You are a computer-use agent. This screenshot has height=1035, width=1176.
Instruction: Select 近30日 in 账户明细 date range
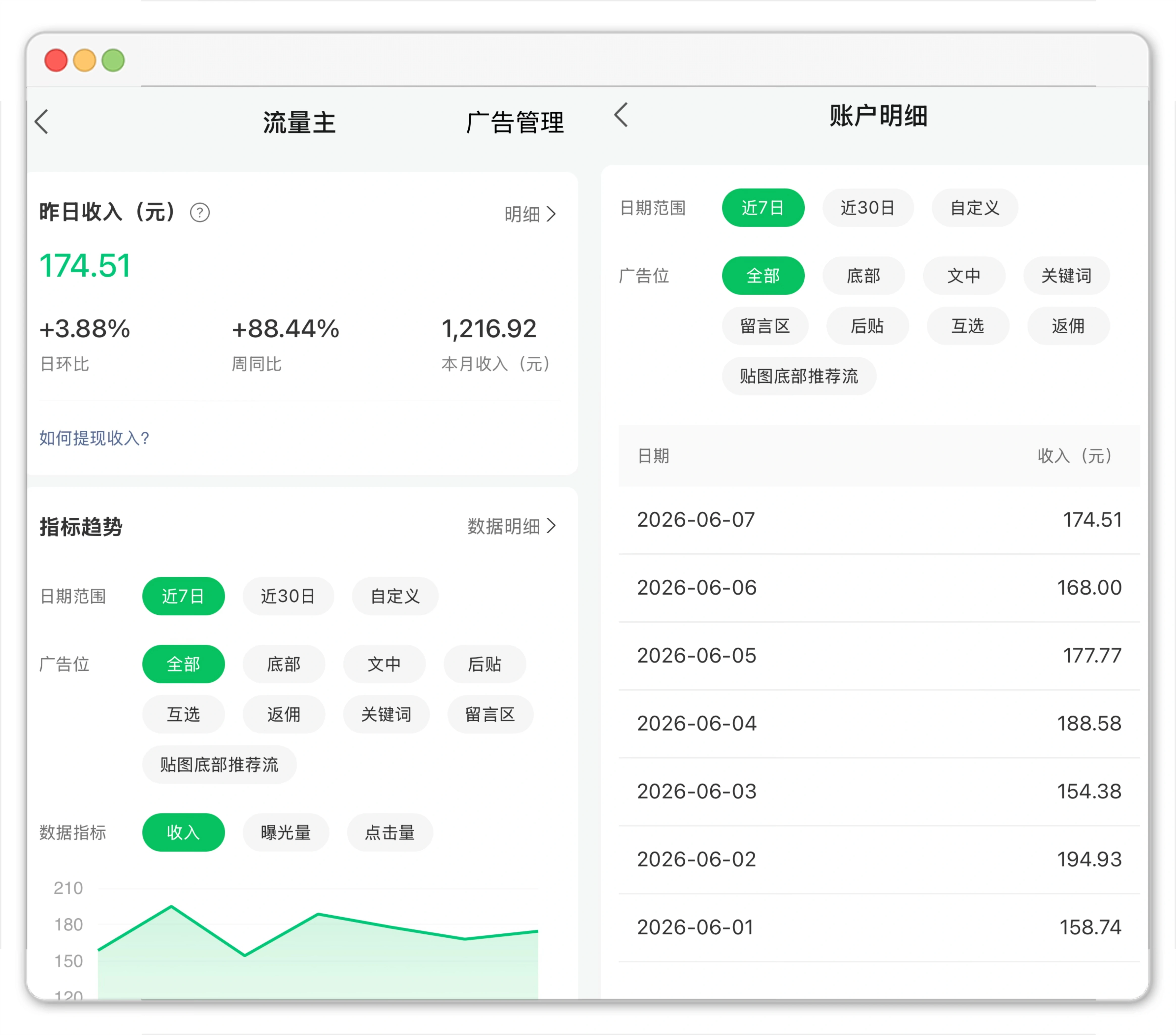(x=868, y=208)
